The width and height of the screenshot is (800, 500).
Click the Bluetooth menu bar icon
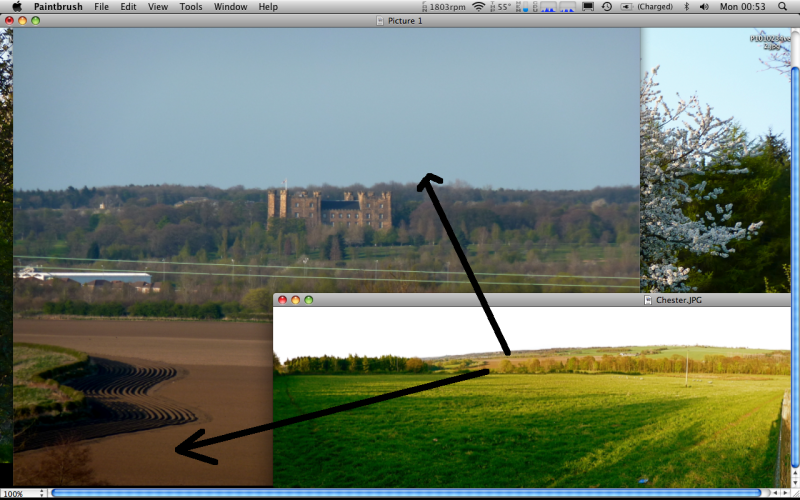(686, 7)
